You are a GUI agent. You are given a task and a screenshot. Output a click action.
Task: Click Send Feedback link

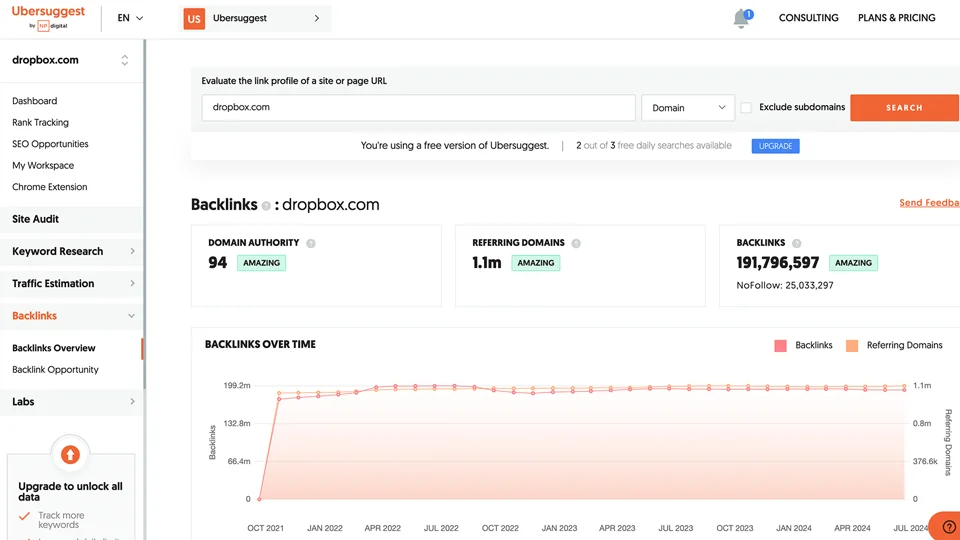(929, 203)
